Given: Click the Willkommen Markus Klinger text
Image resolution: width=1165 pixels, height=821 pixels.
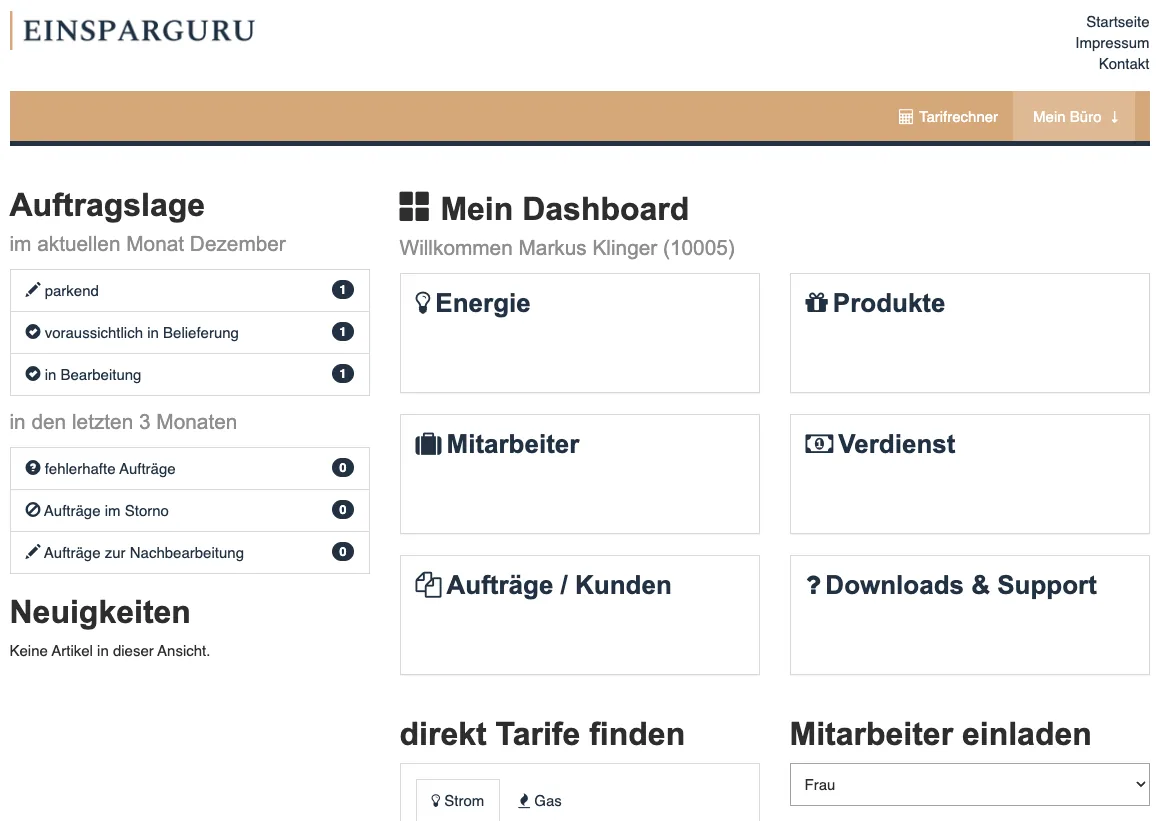Looking at the screenshot, I should (567, 247).
